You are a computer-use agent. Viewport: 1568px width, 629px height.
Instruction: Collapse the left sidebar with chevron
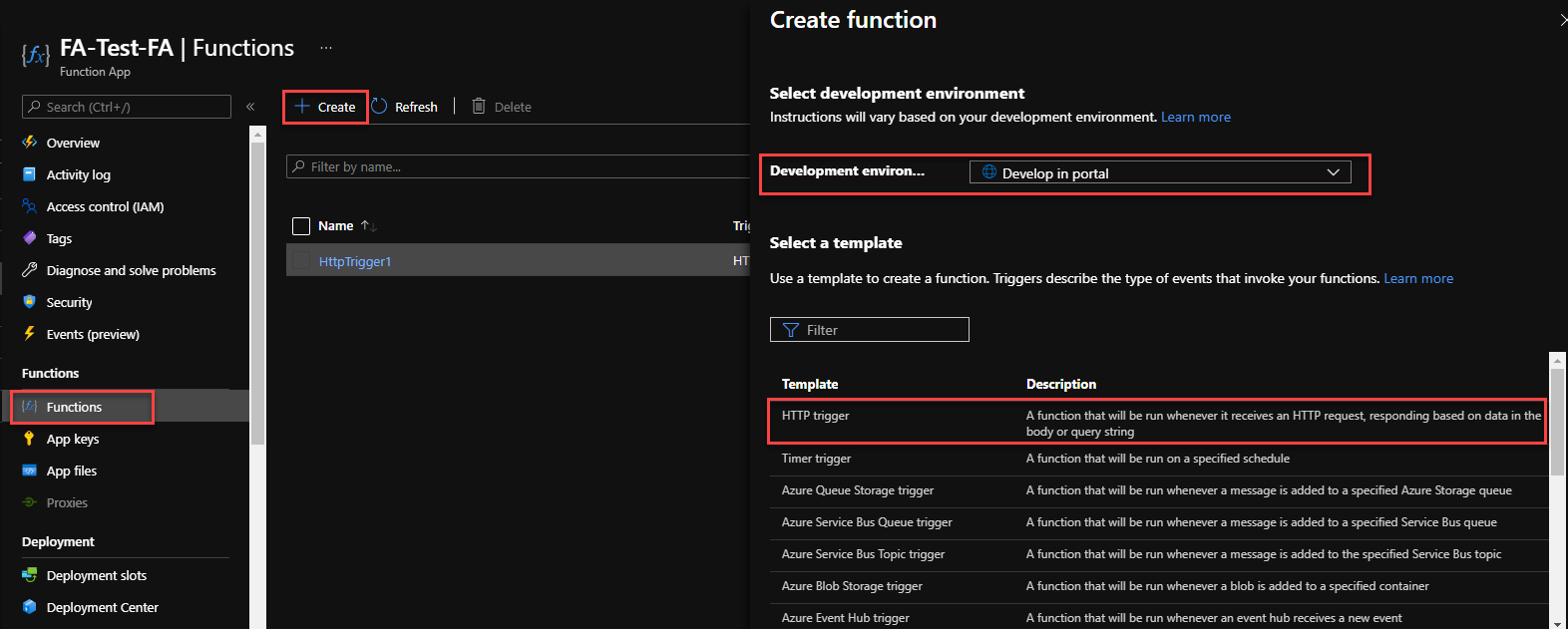(x=250, y=107)
